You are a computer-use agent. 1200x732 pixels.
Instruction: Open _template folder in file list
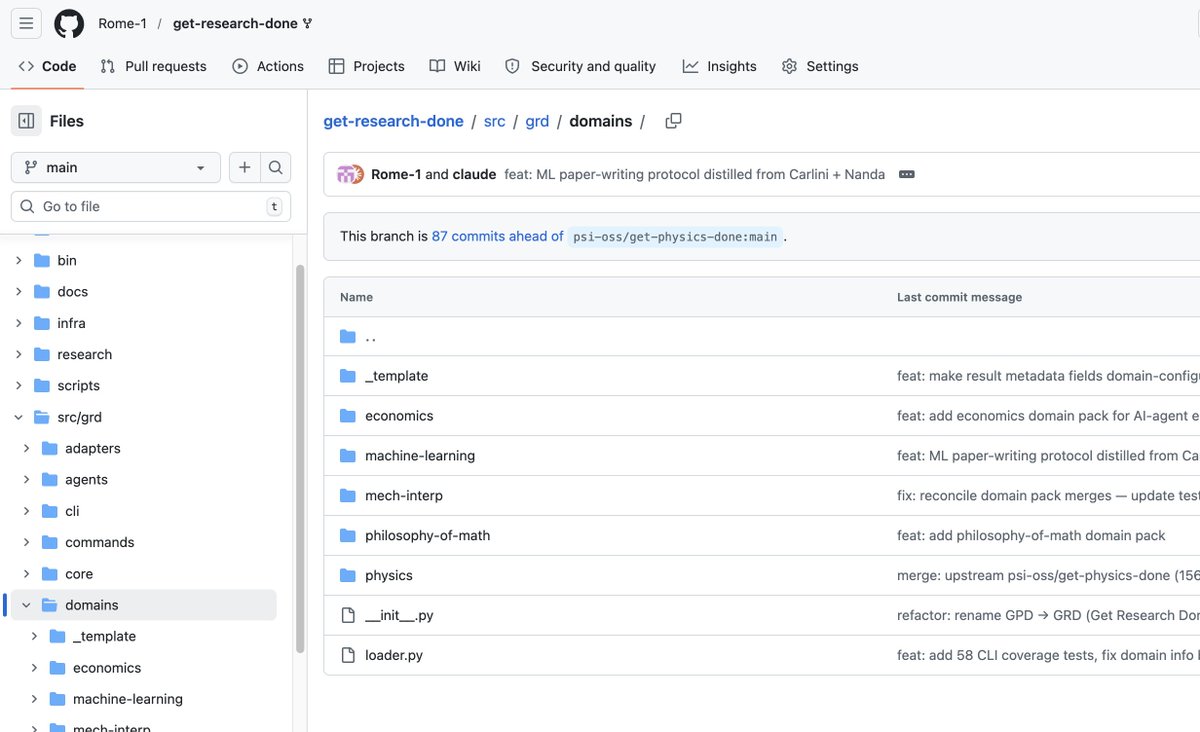tap(396, 376)
